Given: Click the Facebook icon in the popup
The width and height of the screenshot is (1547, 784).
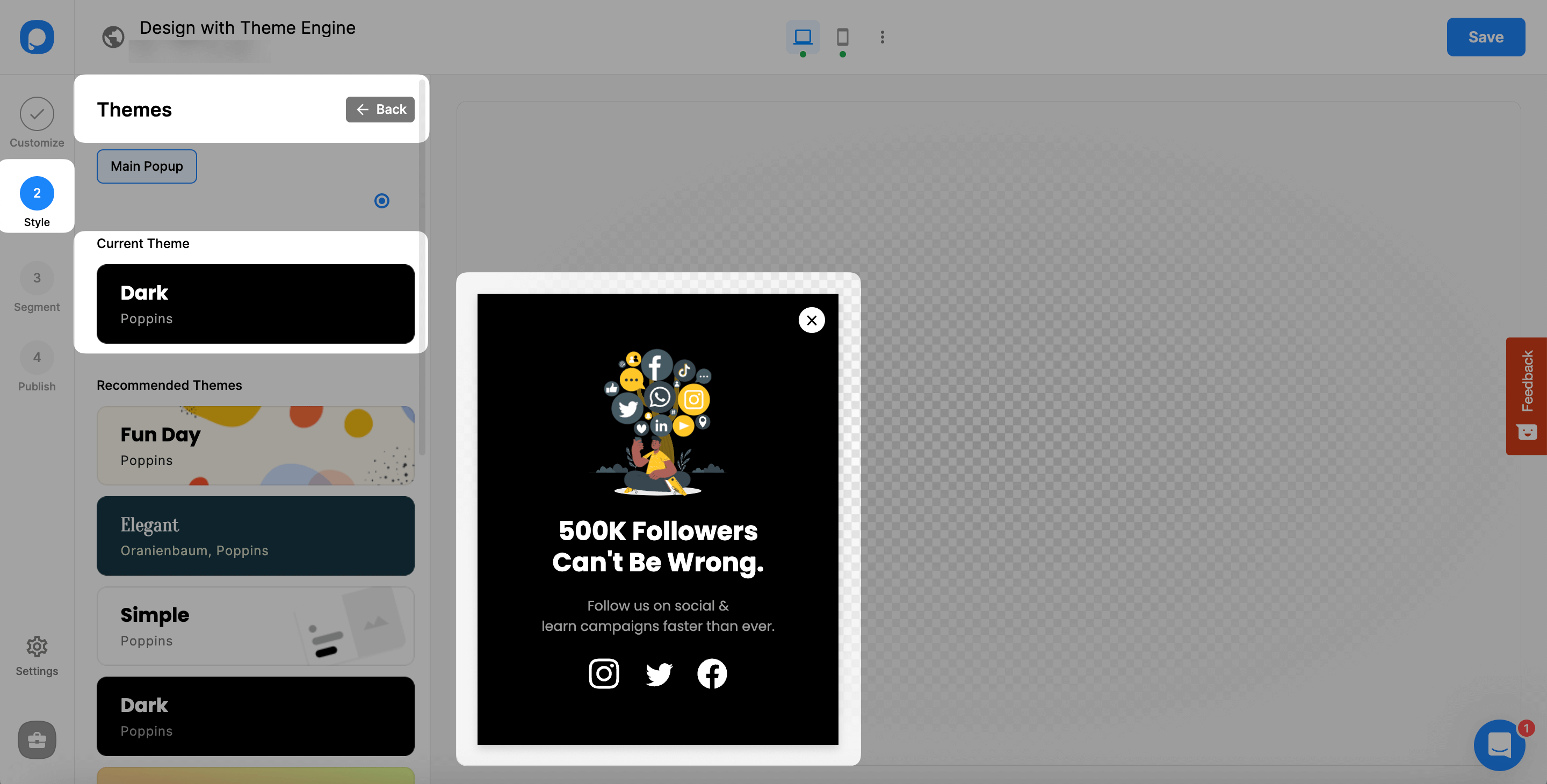Looking at the screenshot, I should point(712,673).
